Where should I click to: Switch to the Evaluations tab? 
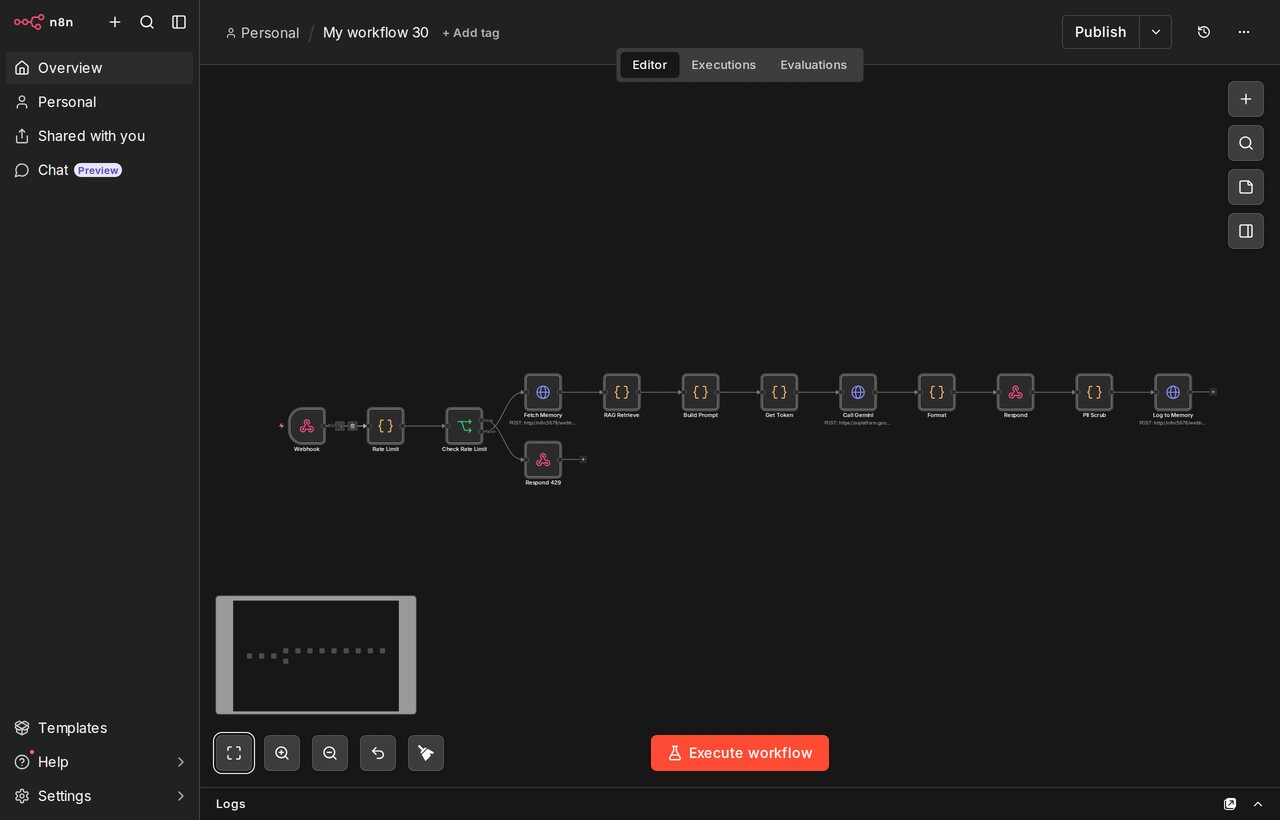pyautogui.click(x=814, y=65)
